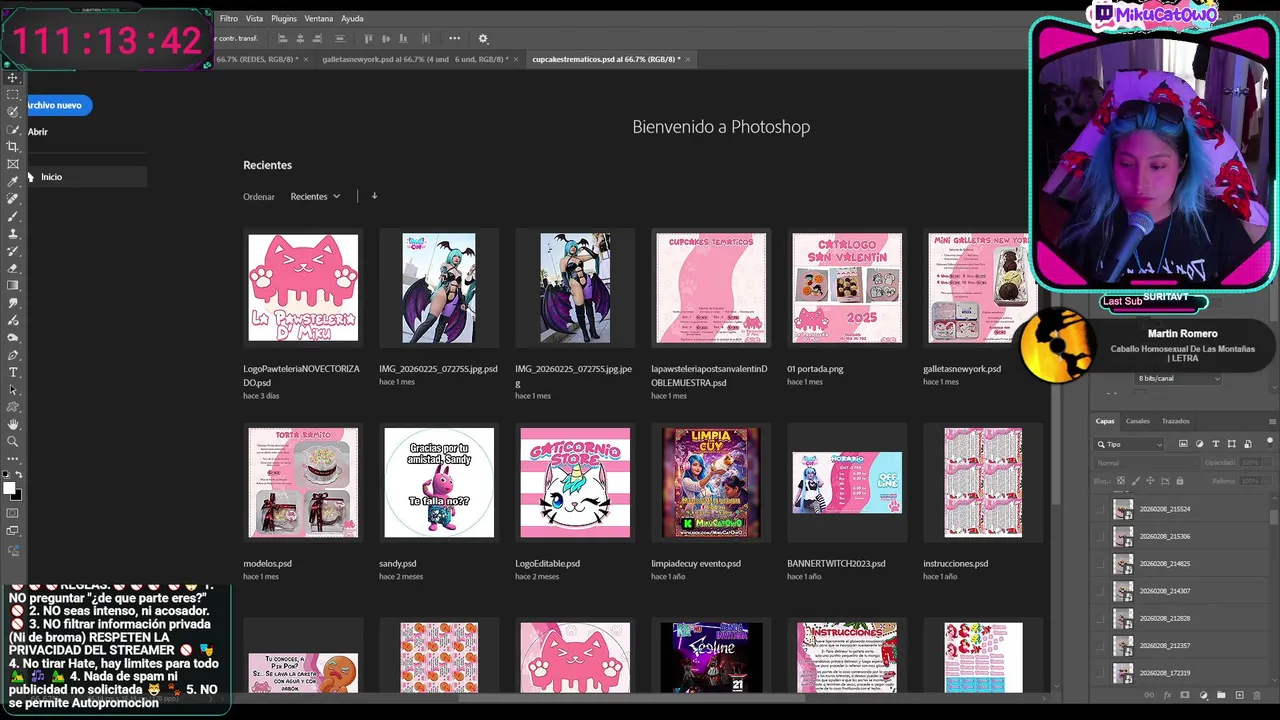This screenshot has width=1280, height=720.
Task: Click the align top edges icon
Action: tap(368, 38)
